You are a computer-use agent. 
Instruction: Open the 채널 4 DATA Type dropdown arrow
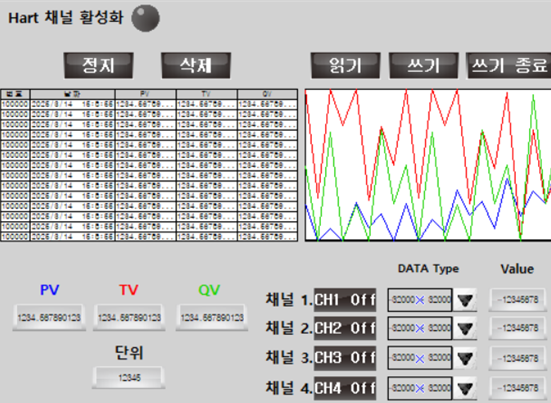[465, 388]
